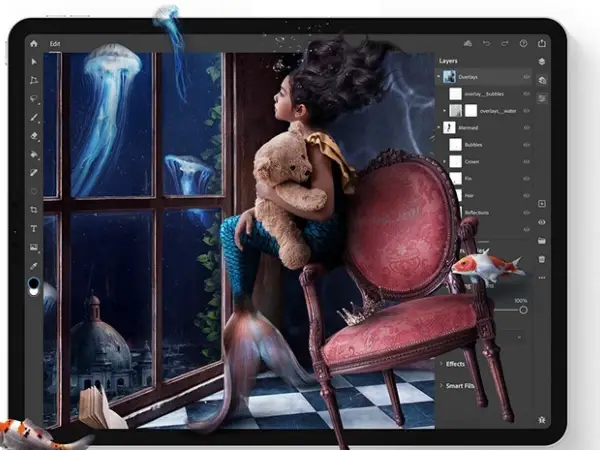Open the white background color chip
The width and height of the screenshot is (600, 450).
pos(34,292)
